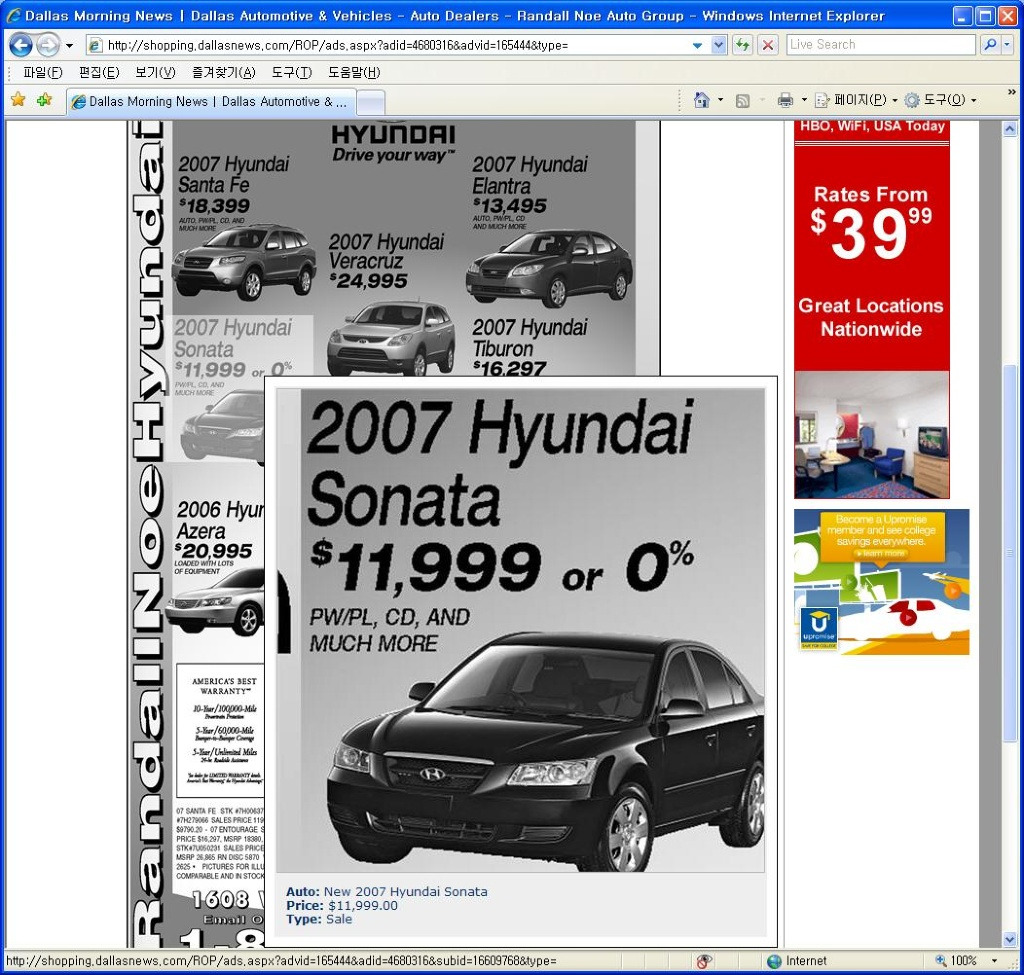Open the search provider options dropdown

[1007, 44]
